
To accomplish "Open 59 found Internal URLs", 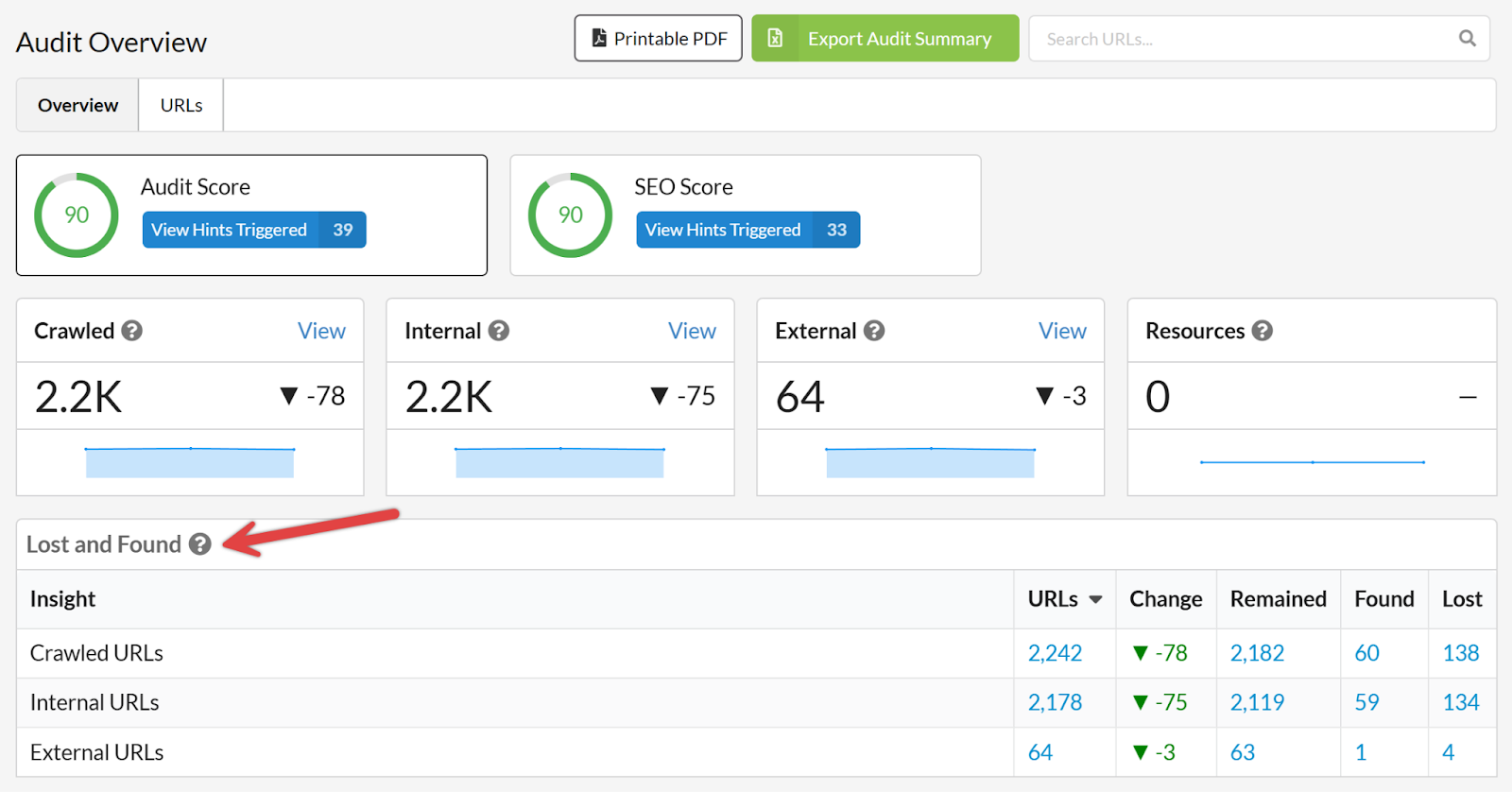I will click(1367, 702).
